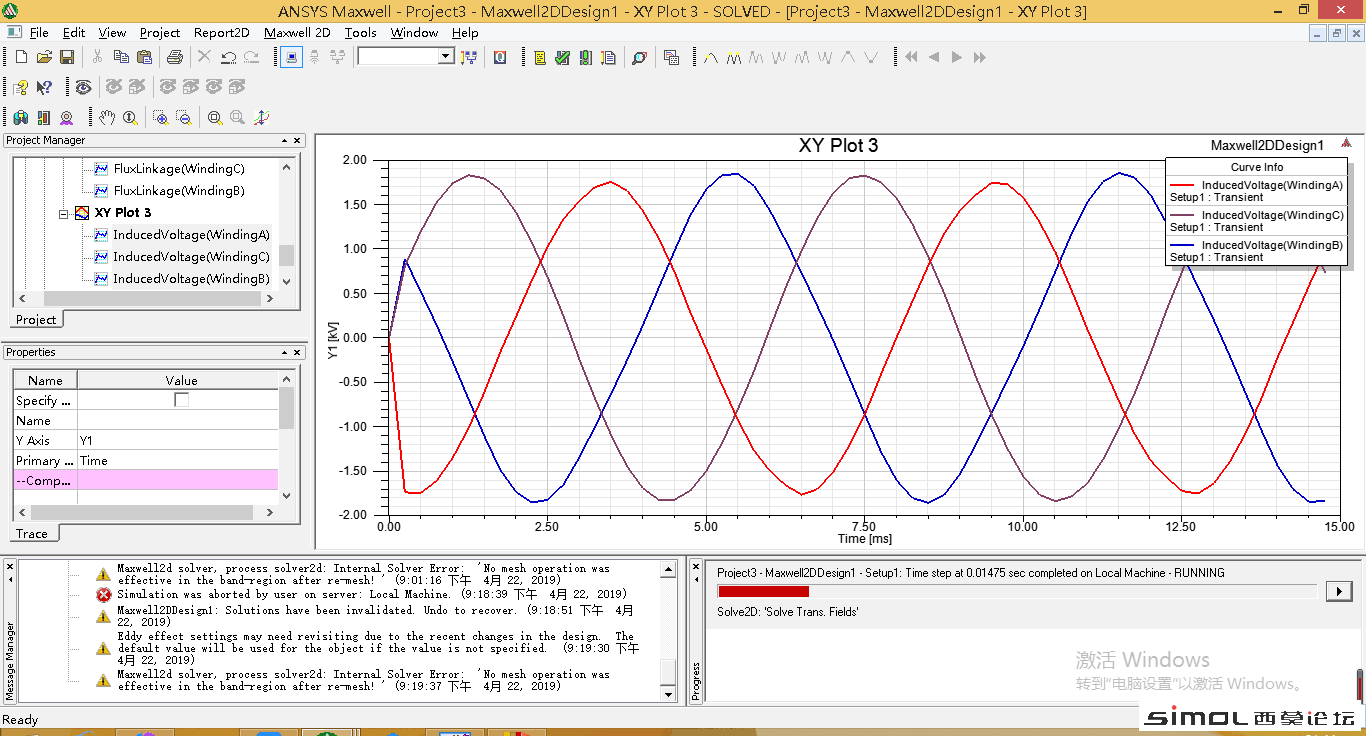This screenshot has height=736, width=1366.
Task: Click the red WindingA legend entry
Action: click(x=1256, y=191)
